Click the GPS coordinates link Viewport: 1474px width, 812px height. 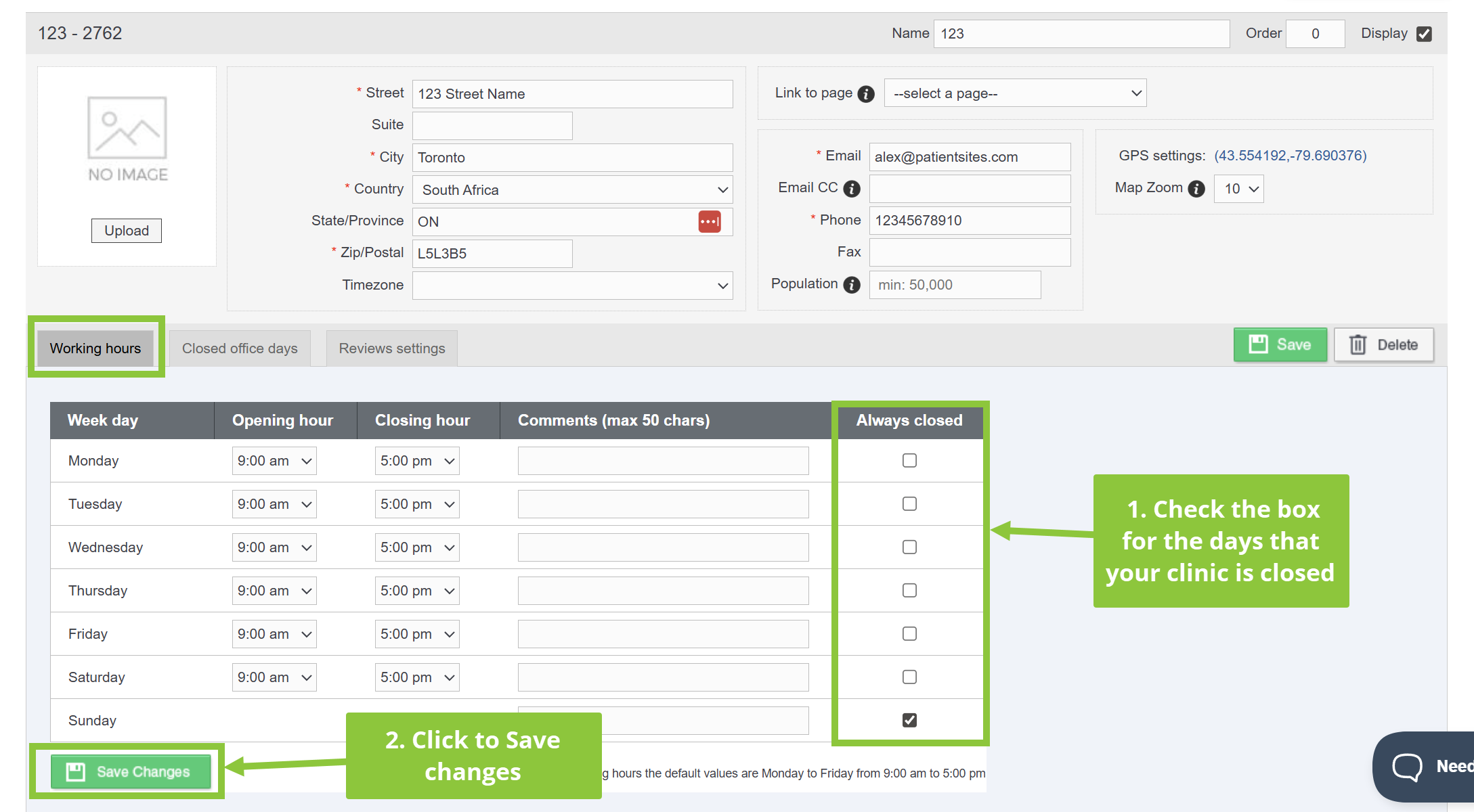coord(1290,156)
